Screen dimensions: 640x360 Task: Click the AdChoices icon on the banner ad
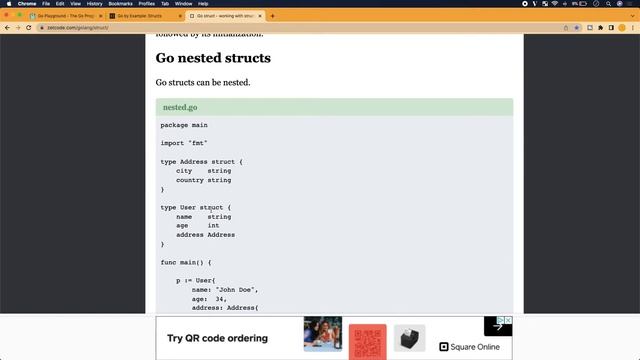click(x=501, y=320)
